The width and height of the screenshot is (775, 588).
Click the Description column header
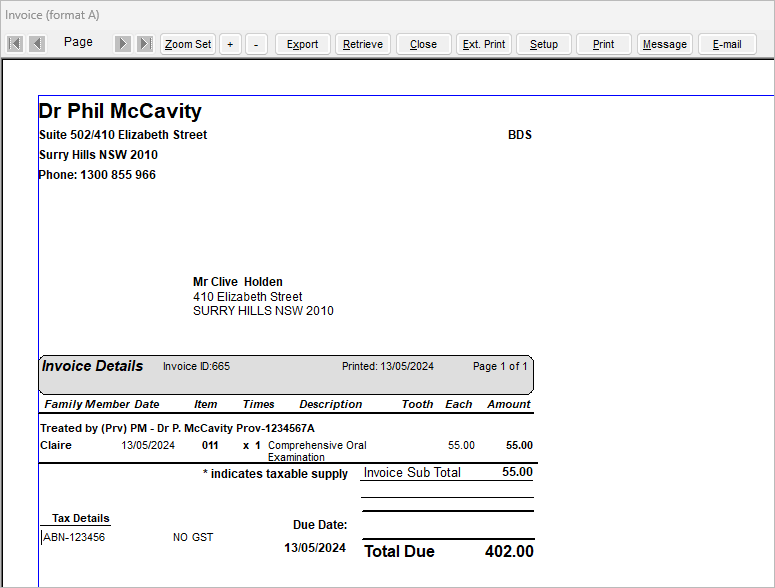pos(331,404)
